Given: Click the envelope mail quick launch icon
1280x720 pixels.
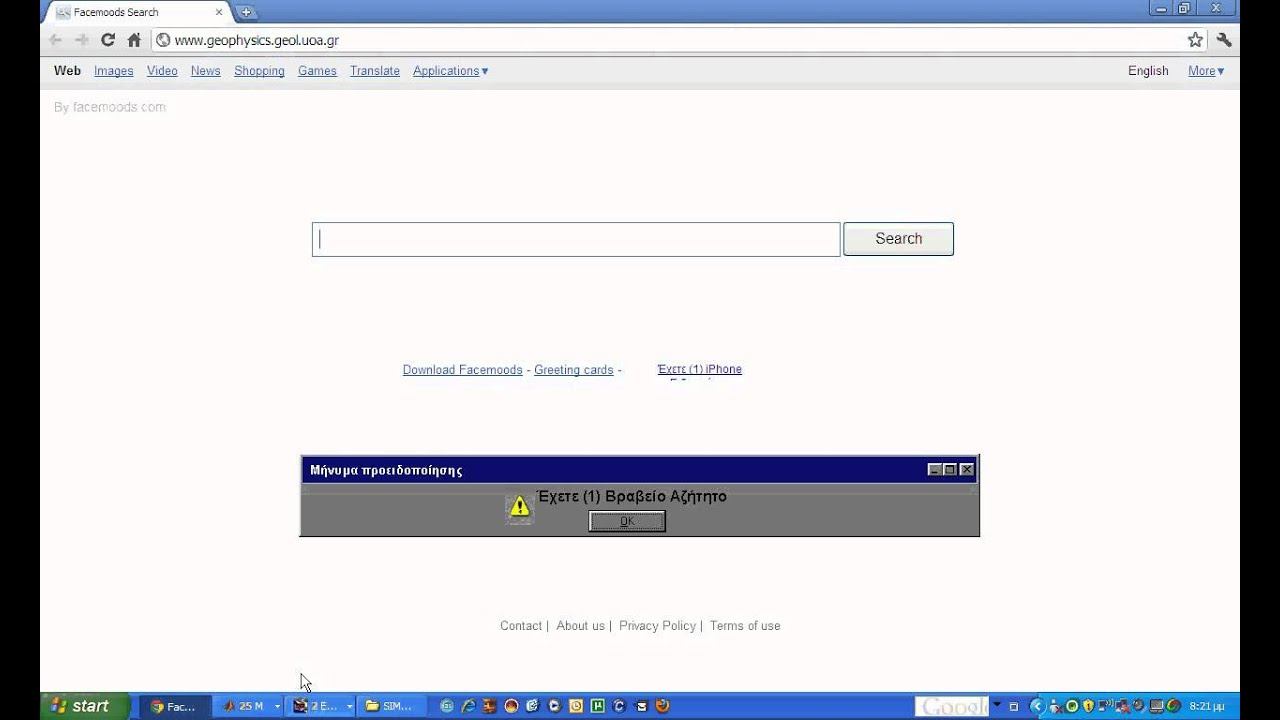Looking at the screenshot, I should click(641, 706).
